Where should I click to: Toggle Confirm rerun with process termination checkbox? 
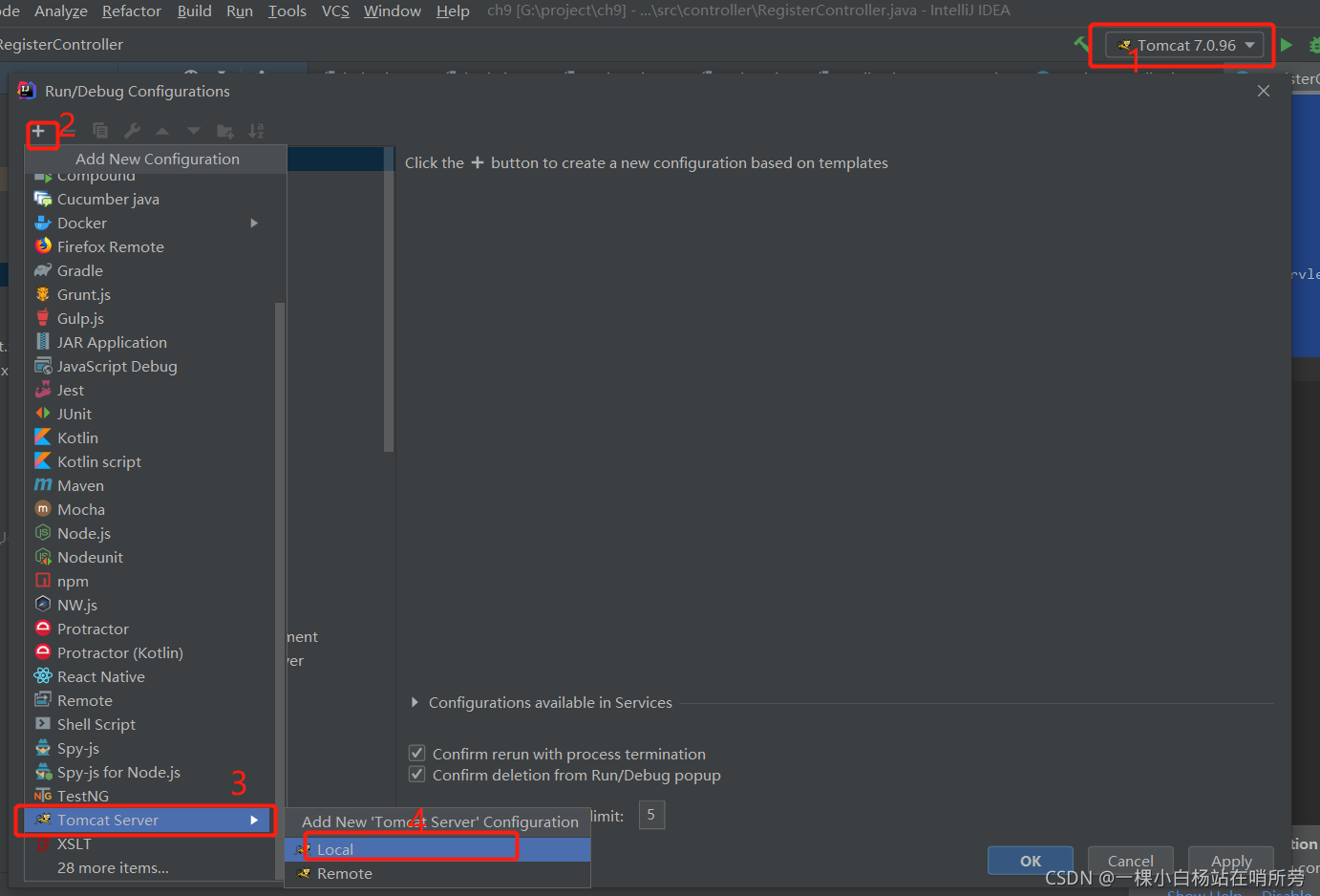click(417, 754)
